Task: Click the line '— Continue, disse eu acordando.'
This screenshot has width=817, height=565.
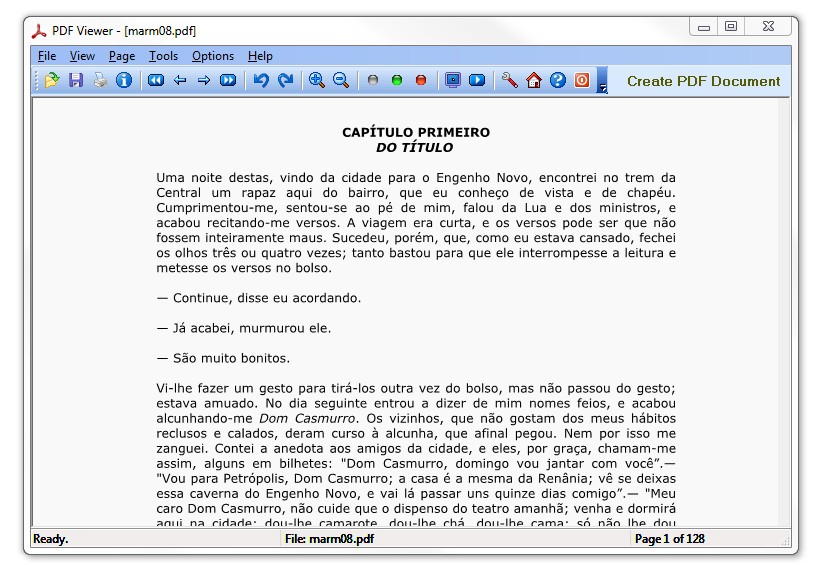Action: click(259, 298)
